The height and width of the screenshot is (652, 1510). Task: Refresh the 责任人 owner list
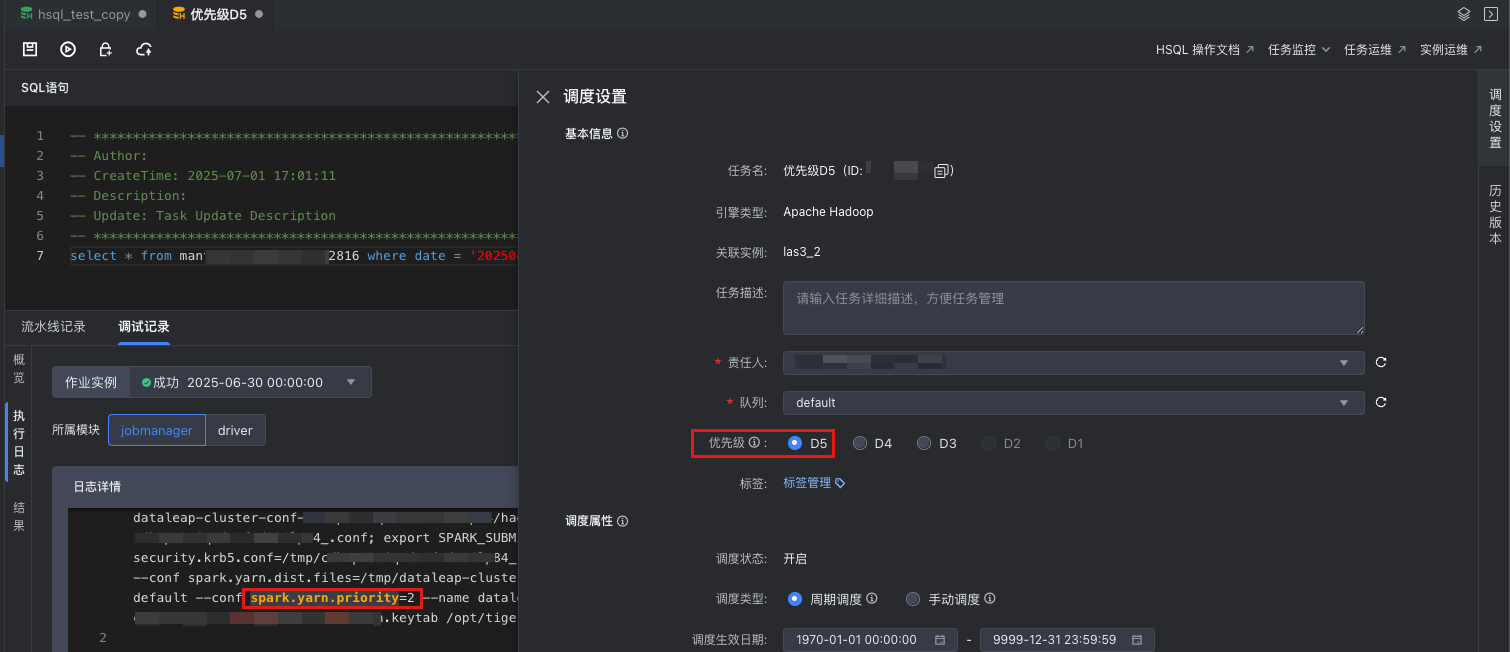pos(1381,362)
